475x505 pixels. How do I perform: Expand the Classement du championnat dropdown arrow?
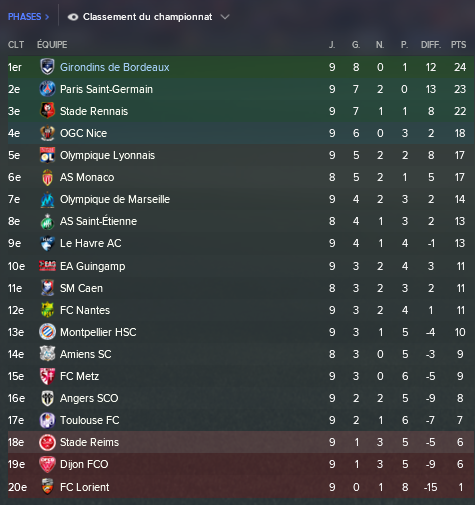click(225, 17)
